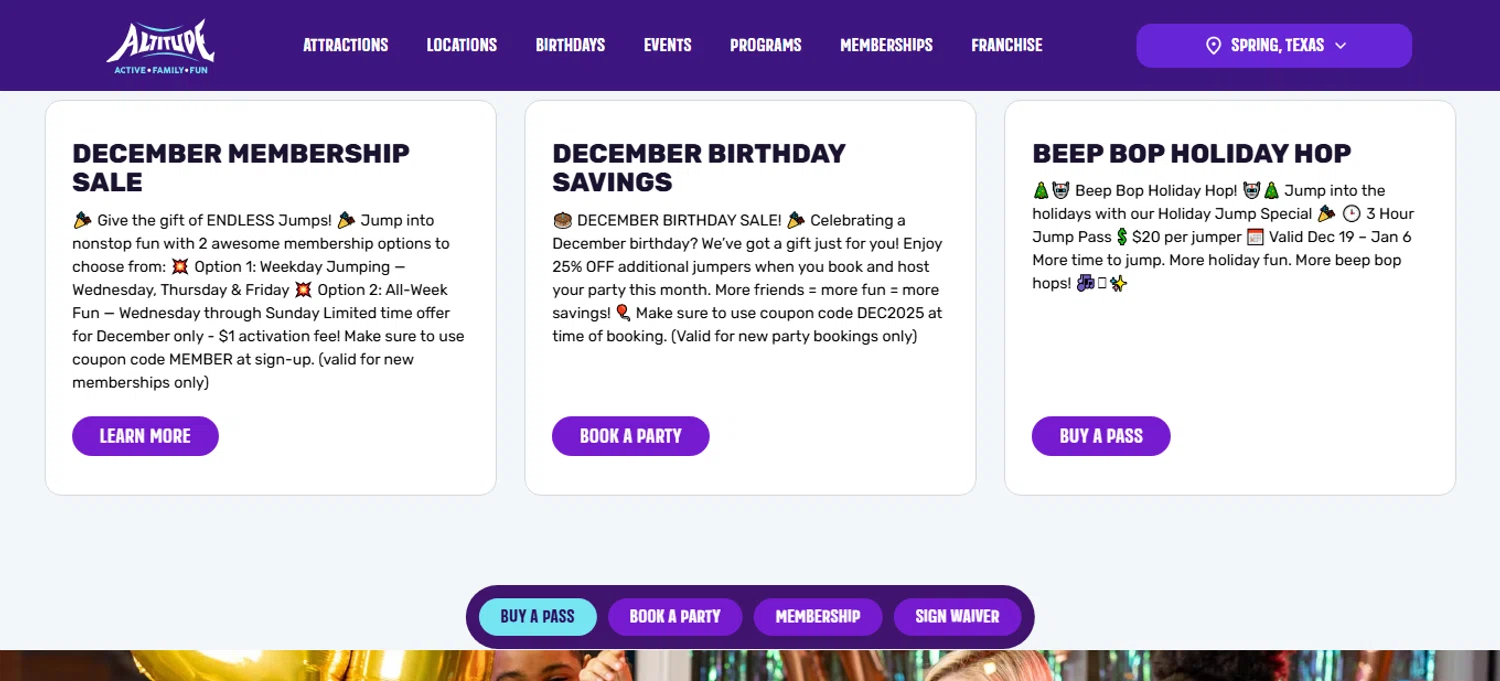This screenshot has height=681, width=1500.
Task: Open the Programs menu item
Action: pos(765,45)
